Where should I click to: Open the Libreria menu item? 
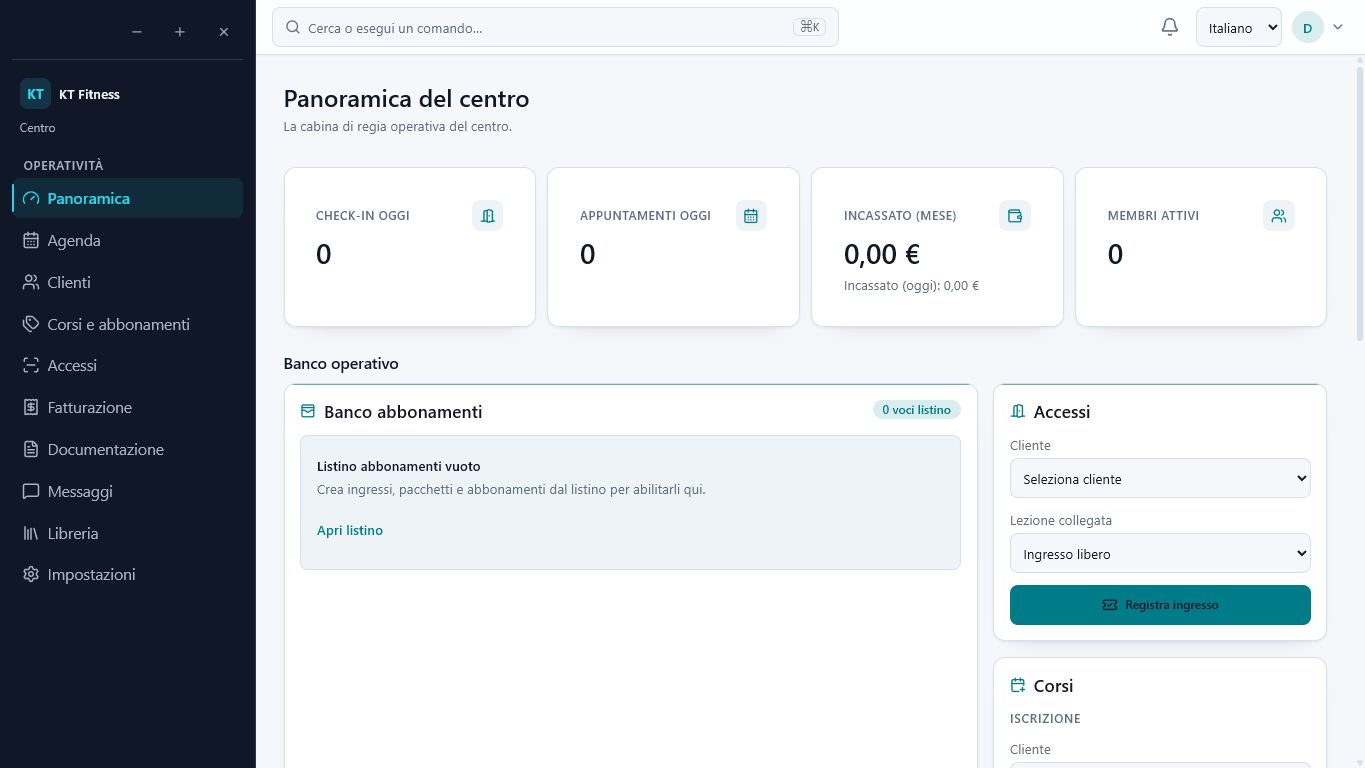click(128, 533)
